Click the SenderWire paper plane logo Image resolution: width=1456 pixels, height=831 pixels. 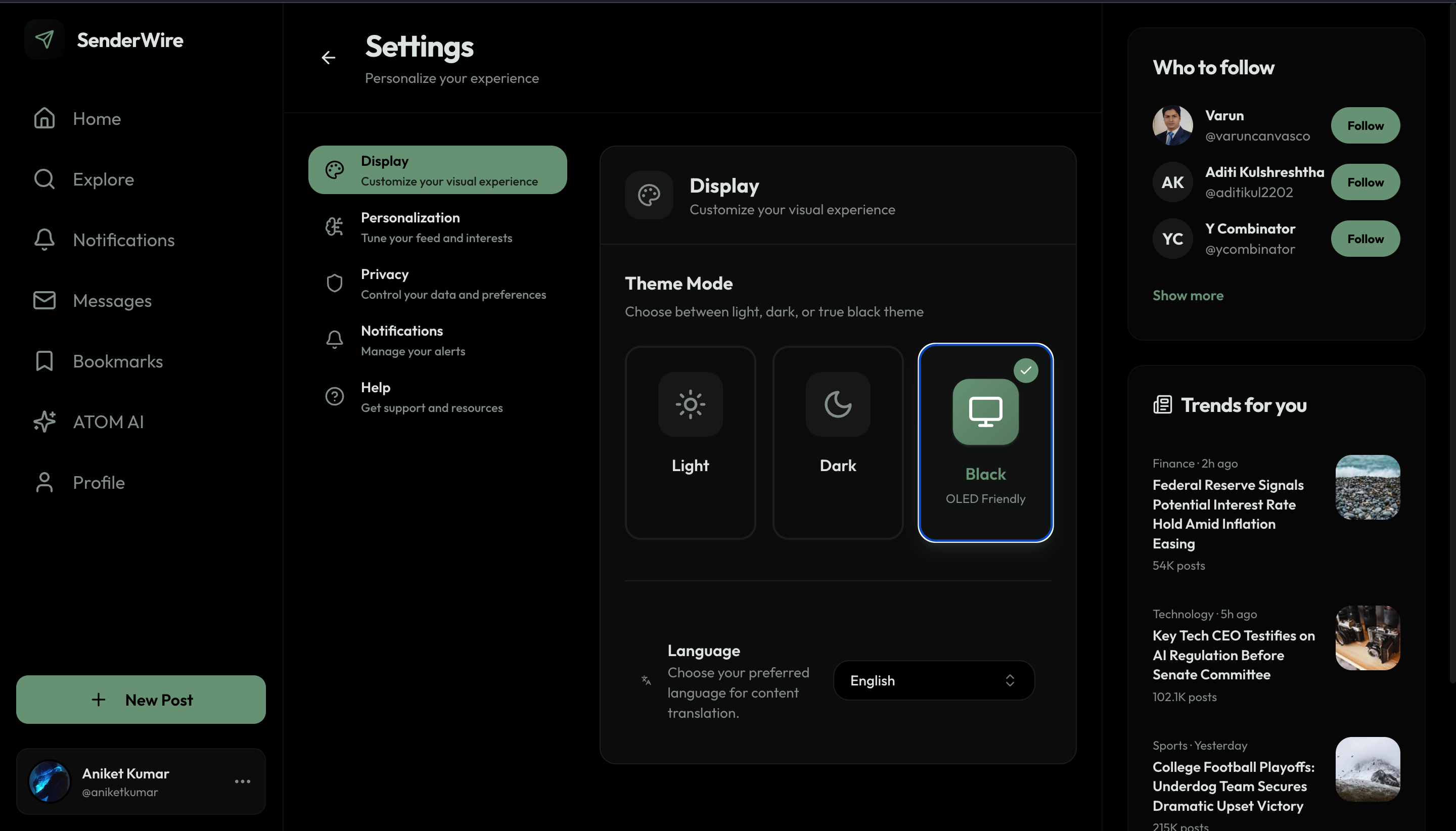(44, 39)
